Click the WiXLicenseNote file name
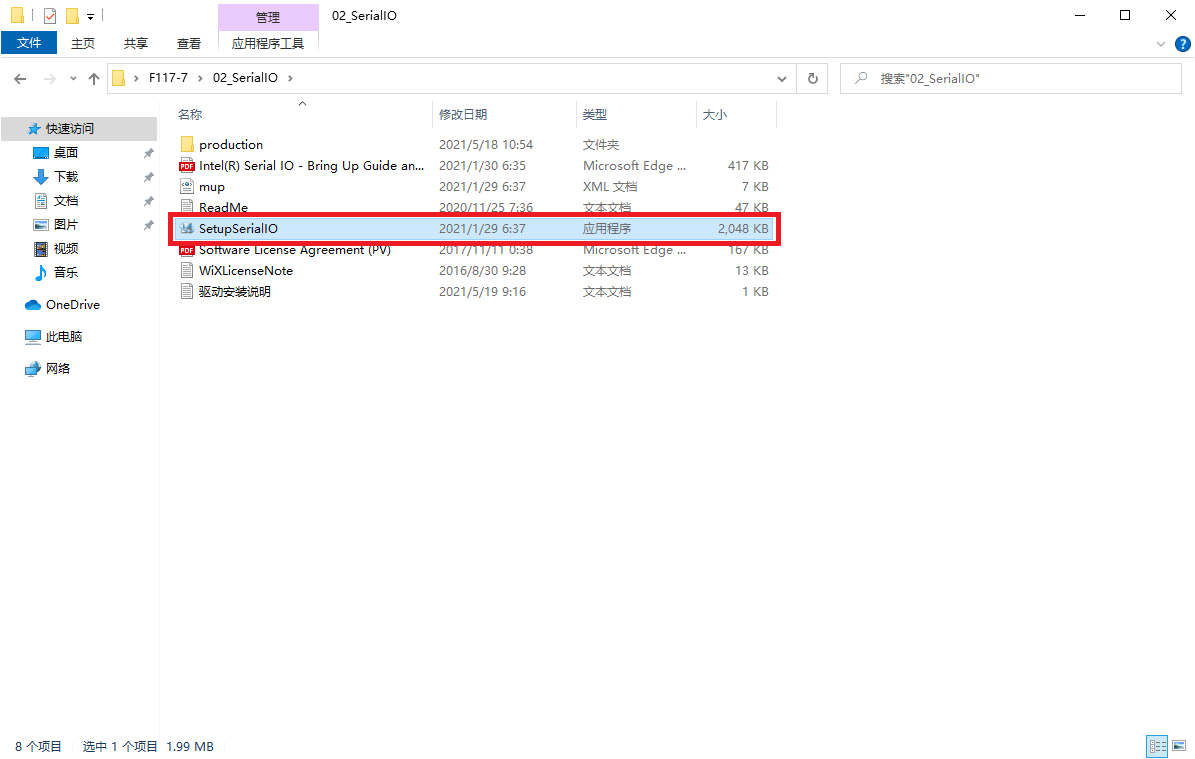The image size is (1195, 759). tap(245, 271)
